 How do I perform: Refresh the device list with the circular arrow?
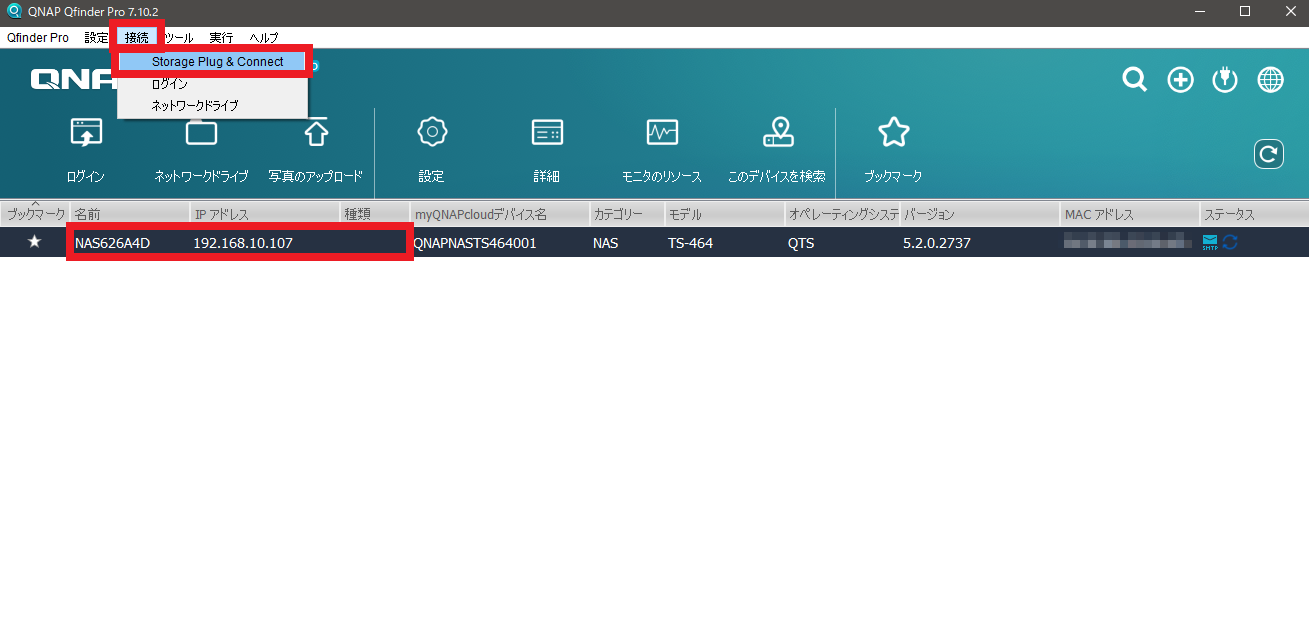1269,154
